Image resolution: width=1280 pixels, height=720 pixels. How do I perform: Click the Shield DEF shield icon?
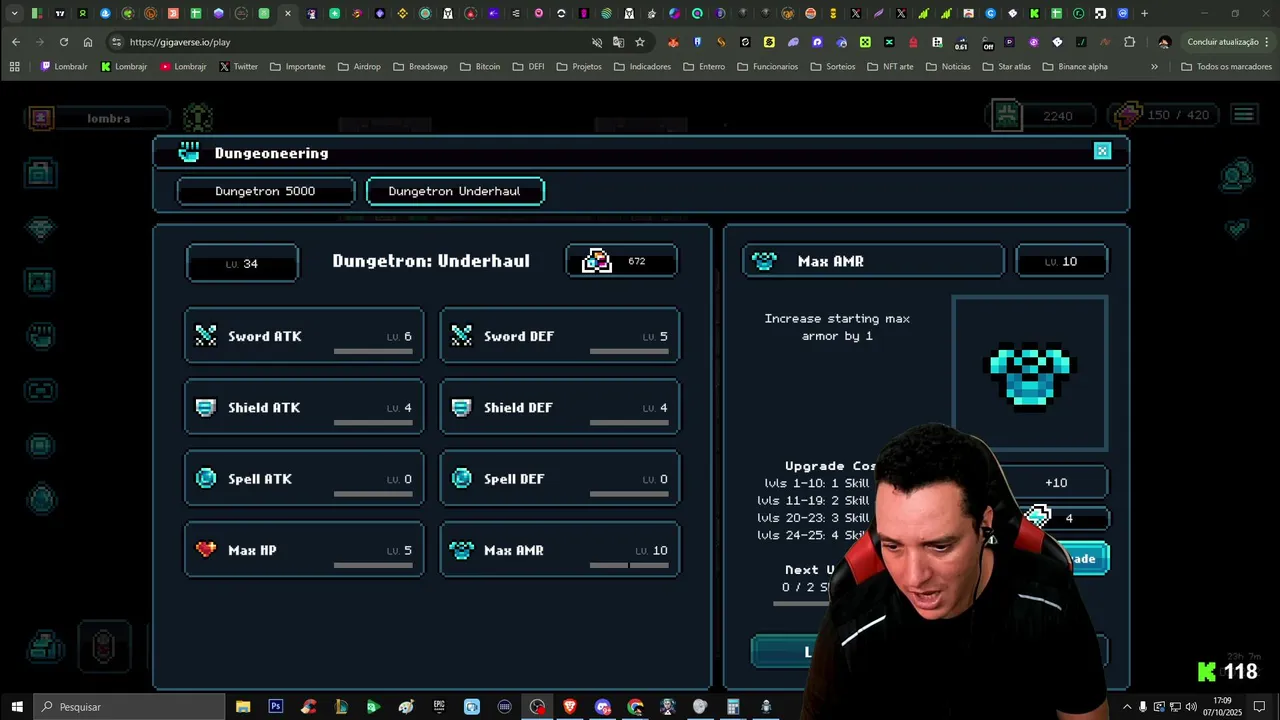pos(462,407)
